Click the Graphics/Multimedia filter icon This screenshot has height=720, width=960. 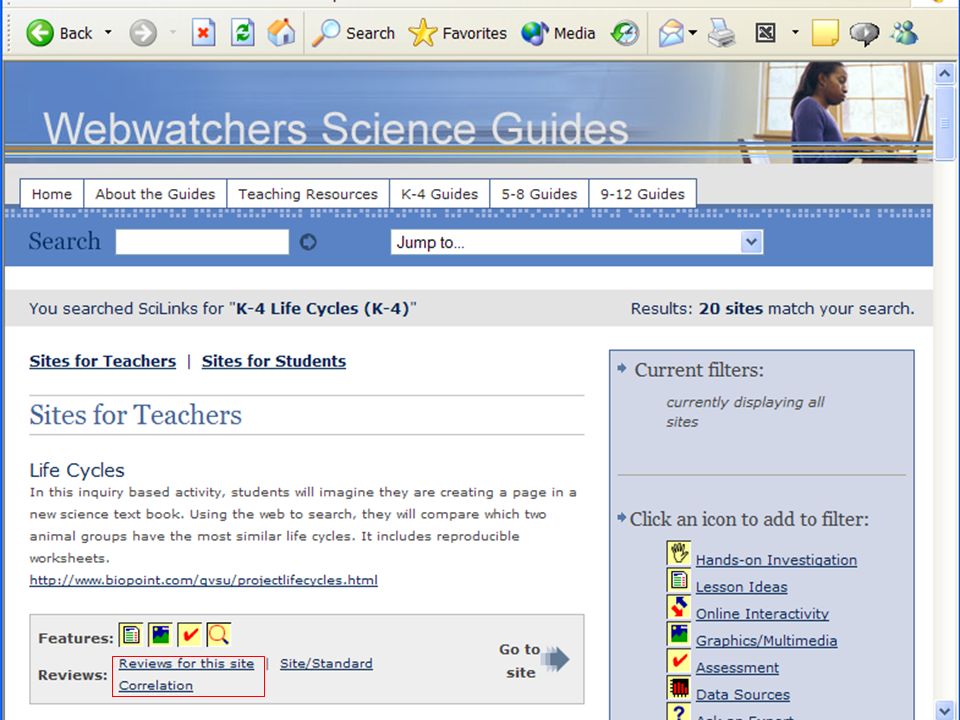click(x=678, y=634)
